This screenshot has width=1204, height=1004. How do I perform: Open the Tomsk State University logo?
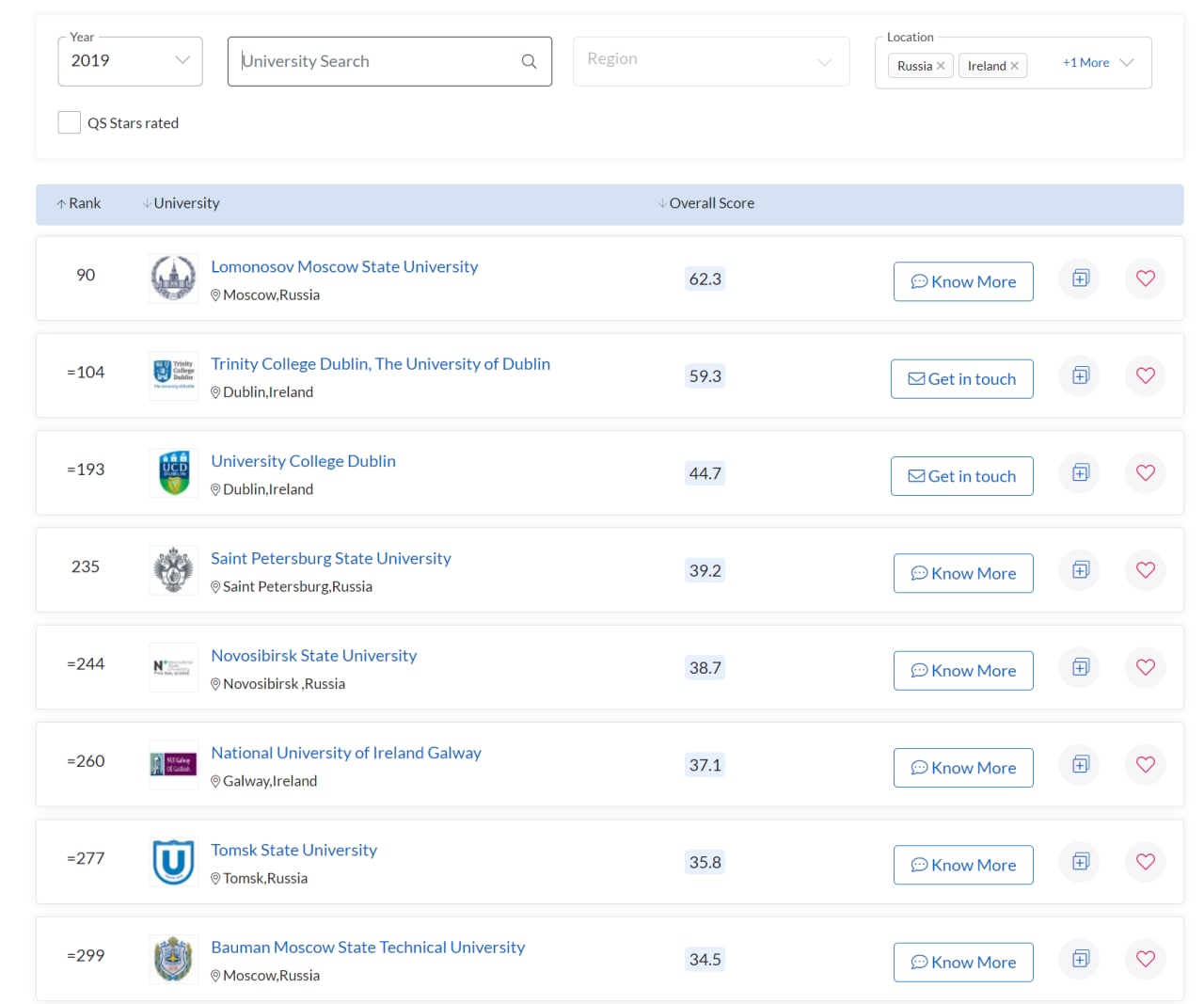173,862
